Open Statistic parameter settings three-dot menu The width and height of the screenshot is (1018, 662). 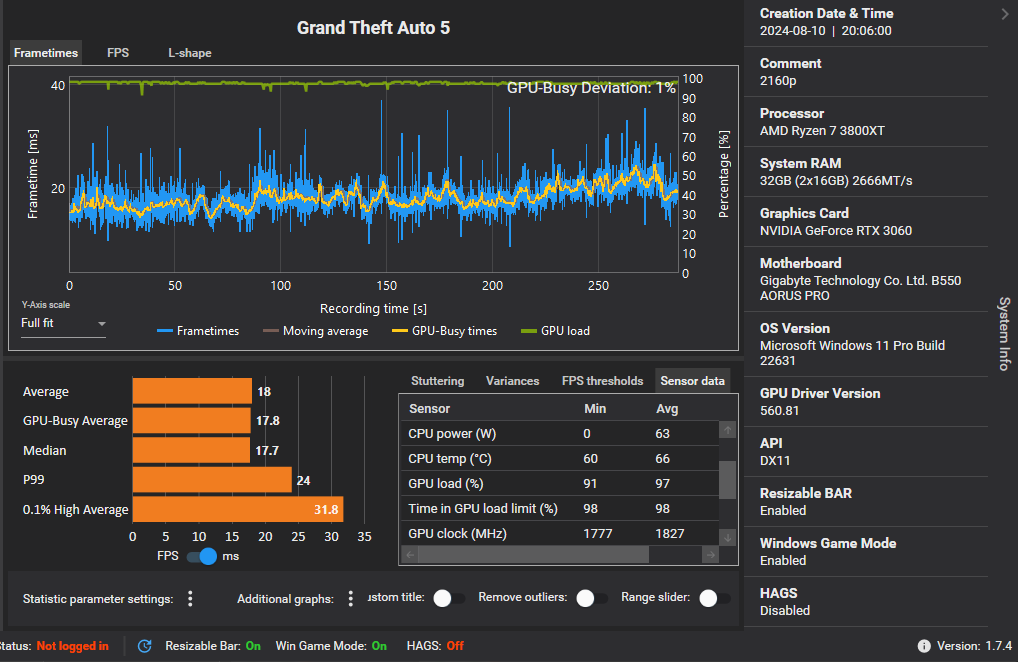[x=190, y=598]
